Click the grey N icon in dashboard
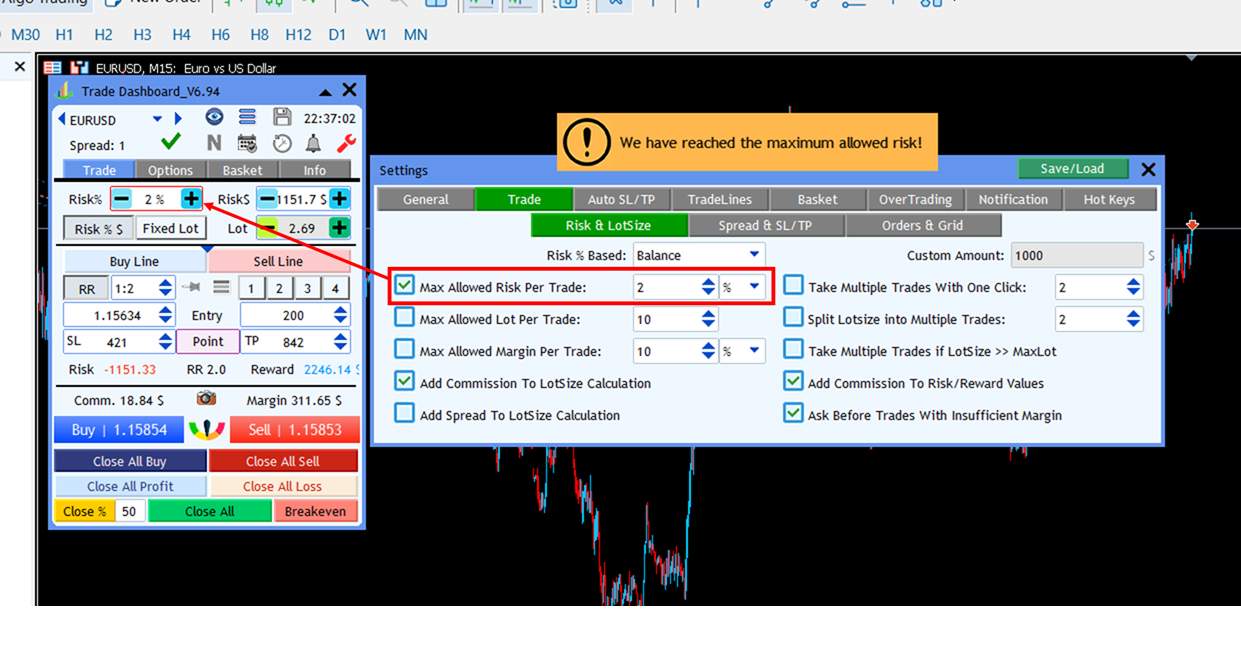 [x=213, y=143]
